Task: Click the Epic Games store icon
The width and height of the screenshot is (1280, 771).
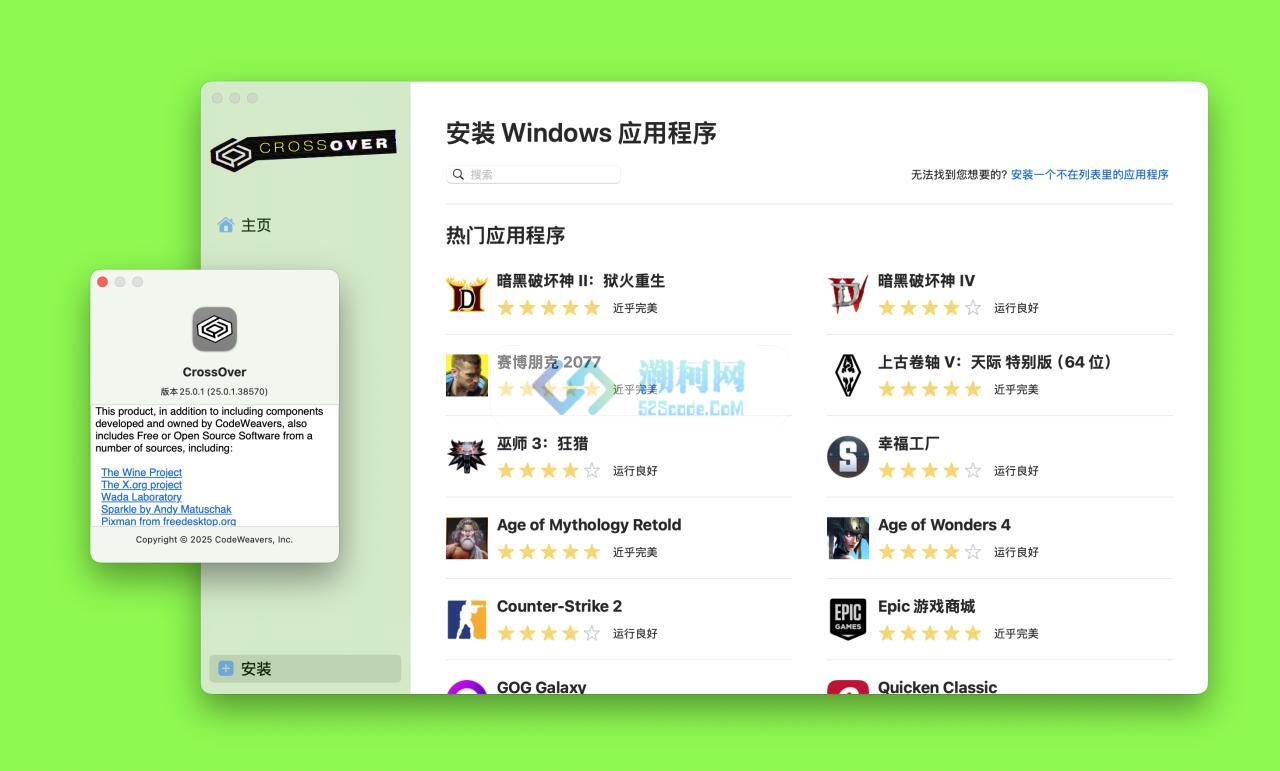Action: tap(848, 619)
